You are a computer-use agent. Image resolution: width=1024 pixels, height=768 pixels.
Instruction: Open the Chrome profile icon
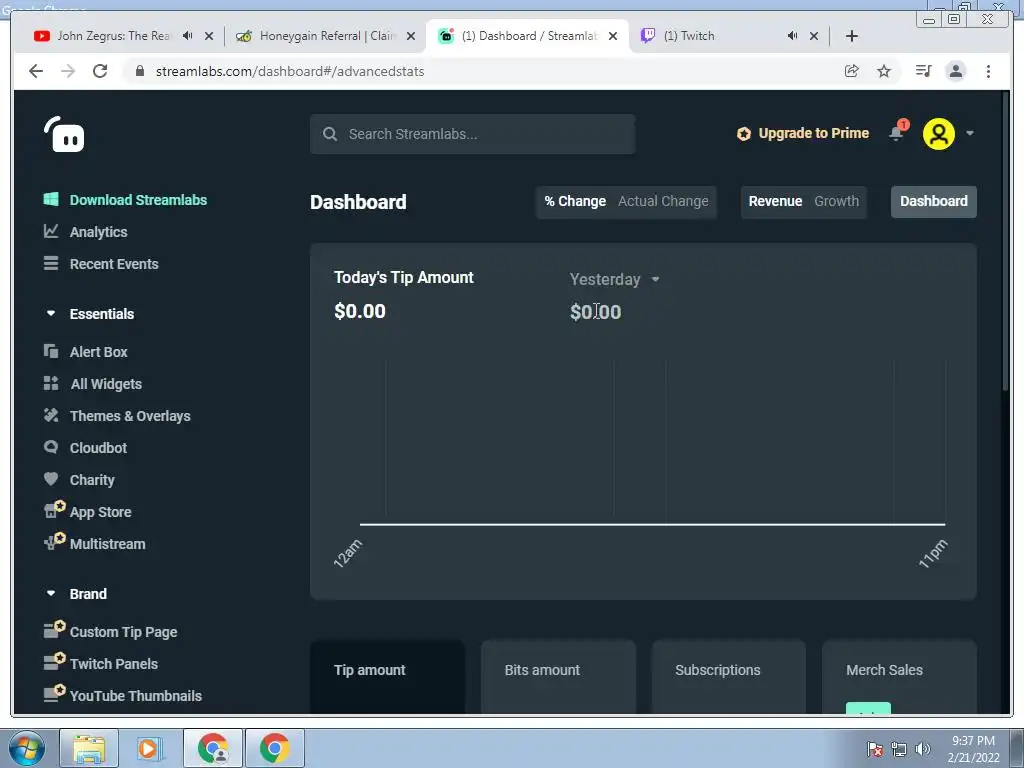click(955, 71)
